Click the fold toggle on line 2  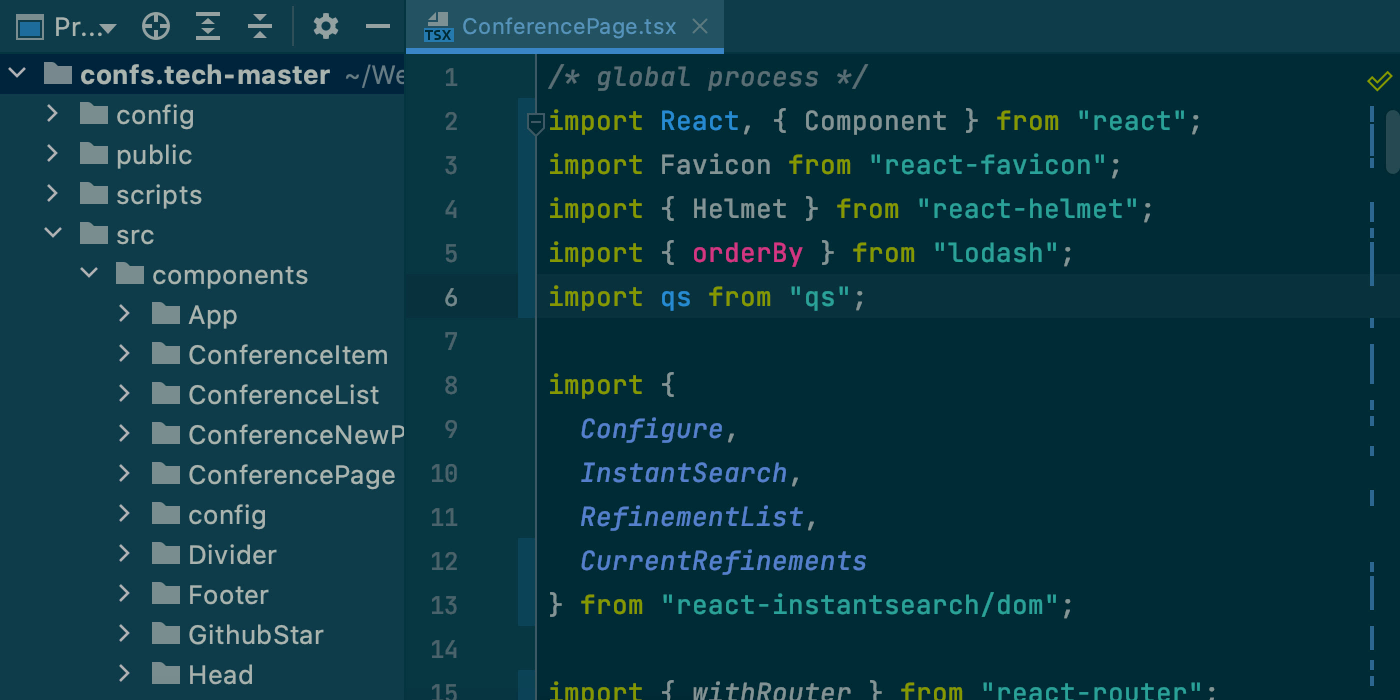pyautogui.click(x=535, y=122)
